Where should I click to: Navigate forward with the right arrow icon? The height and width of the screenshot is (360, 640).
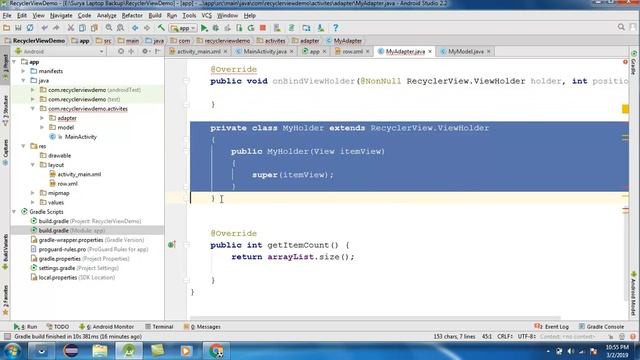click(147, 28)
